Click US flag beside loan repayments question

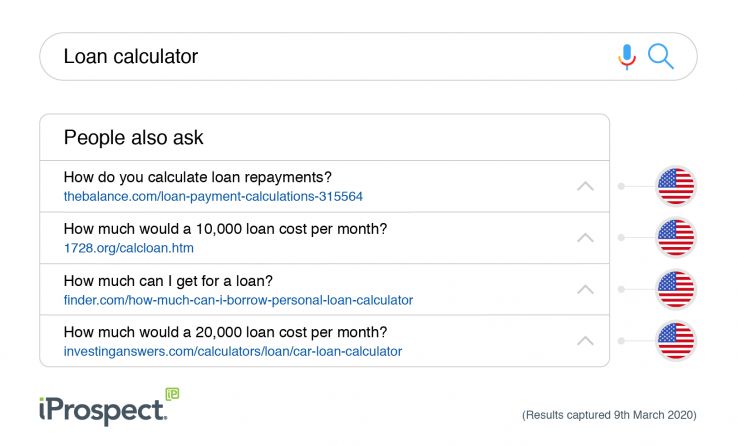[x=675, y=186]
